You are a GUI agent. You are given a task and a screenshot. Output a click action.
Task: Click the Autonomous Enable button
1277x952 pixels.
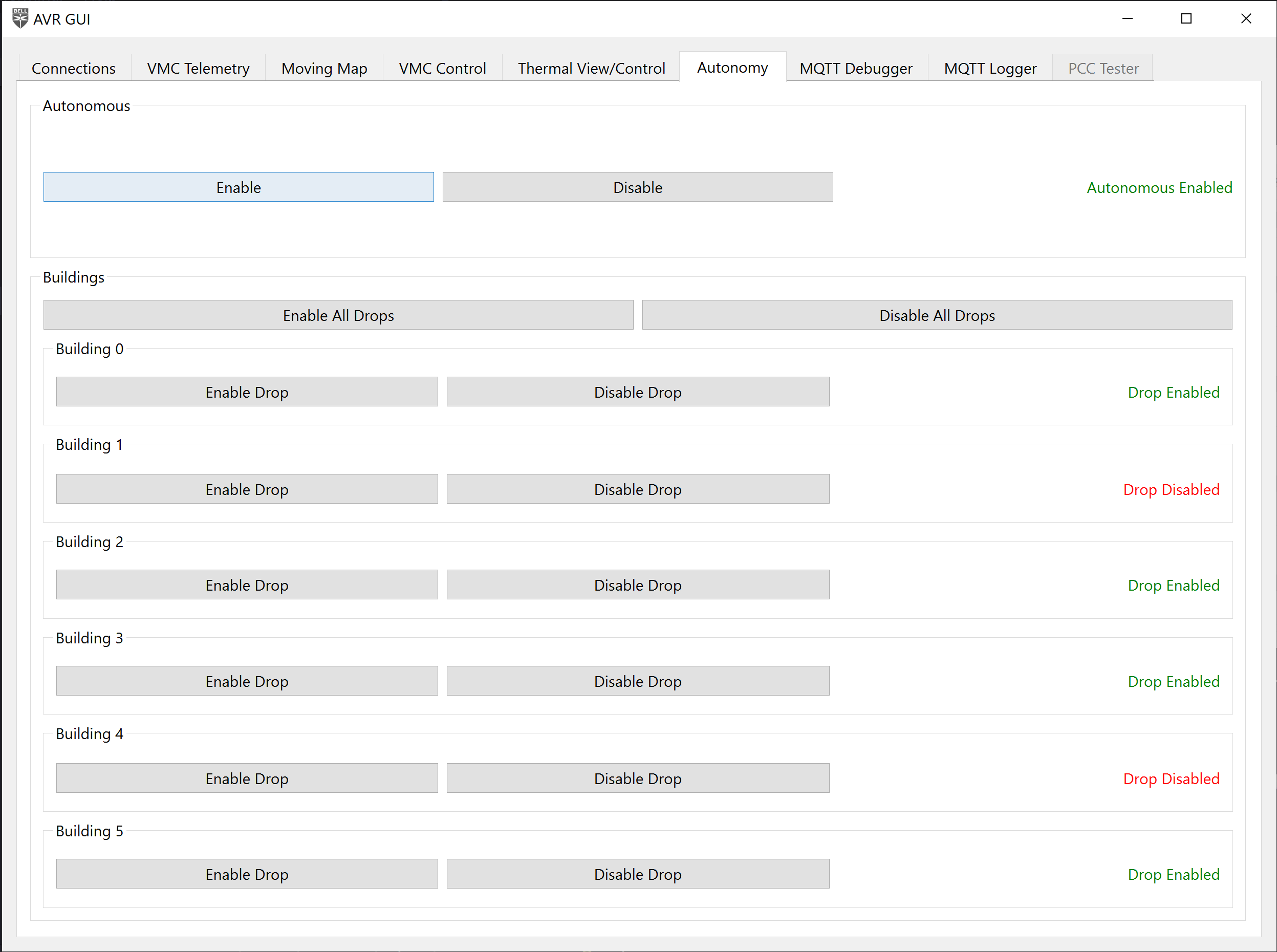click(x=239, y=187)
